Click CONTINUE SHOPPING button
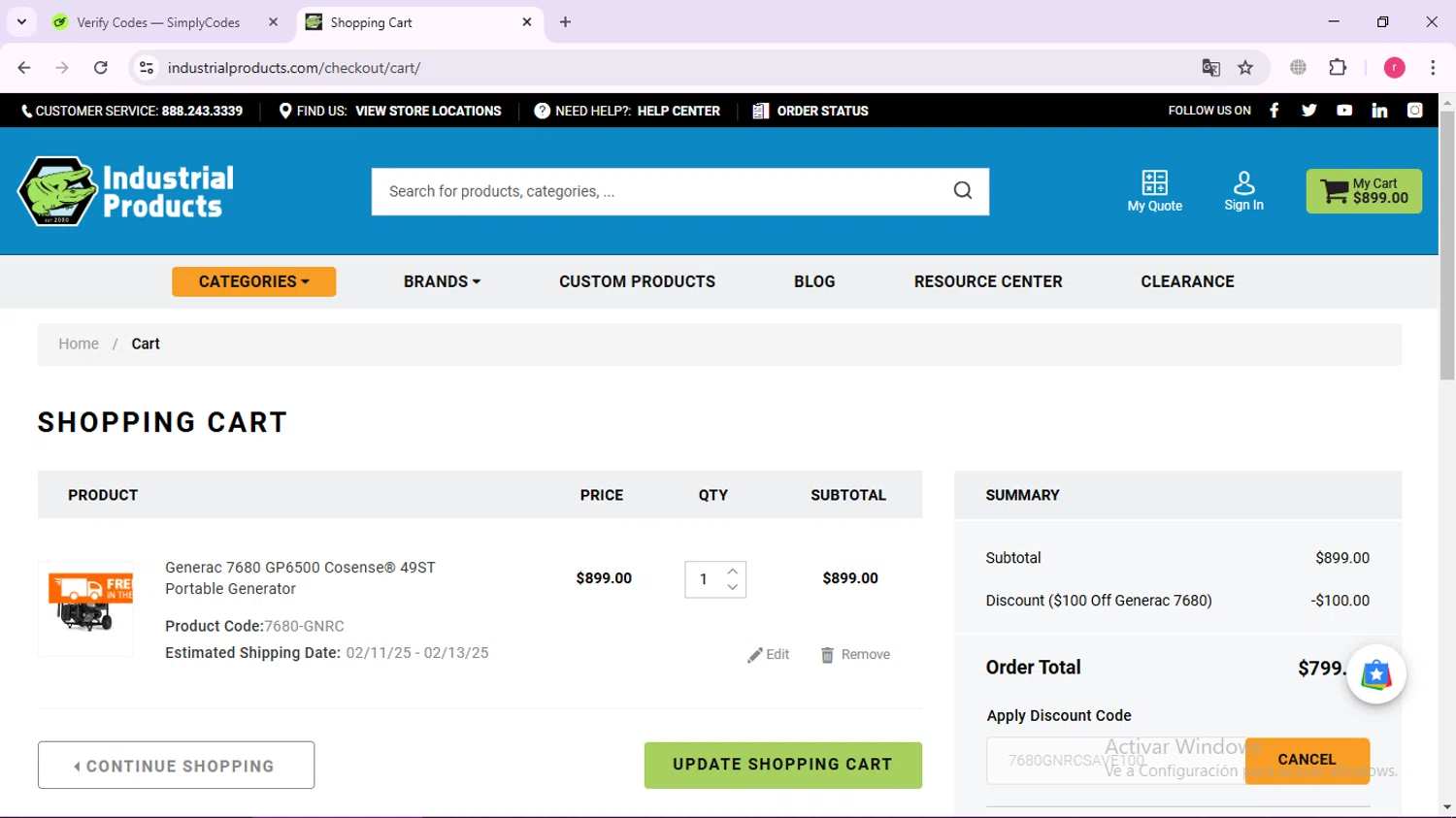This screenshot has height=818, width=1456. tap(176, 766)
